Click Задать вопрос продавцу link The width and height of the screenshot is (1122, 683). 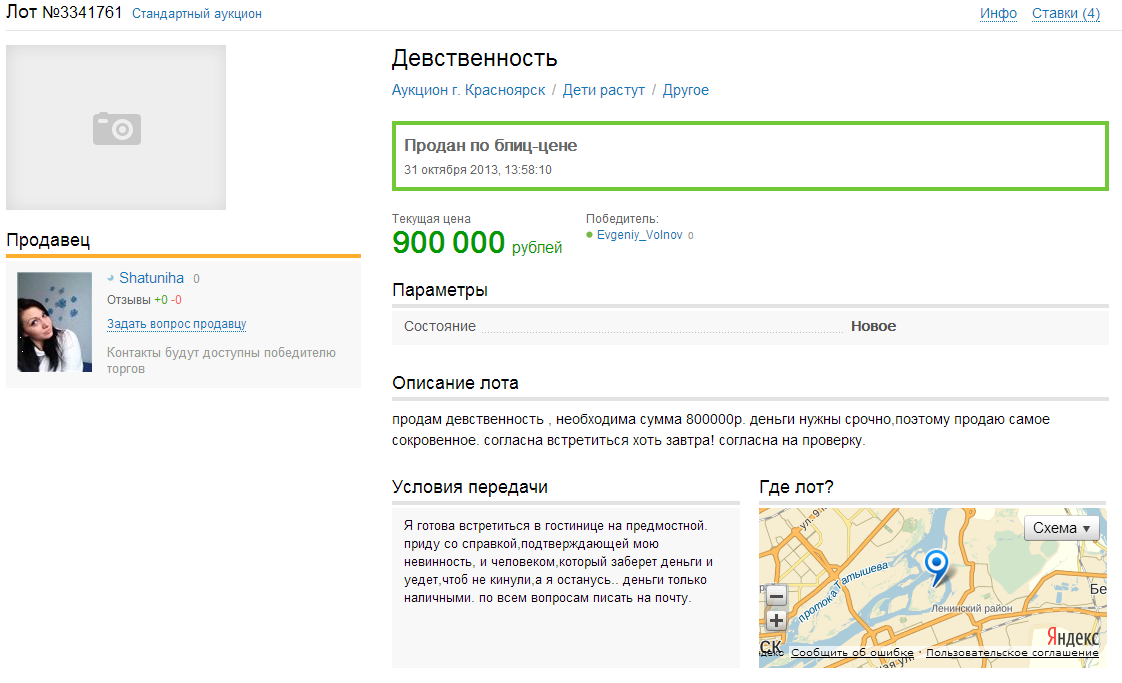pyautogui.click(x=176, y=324)
